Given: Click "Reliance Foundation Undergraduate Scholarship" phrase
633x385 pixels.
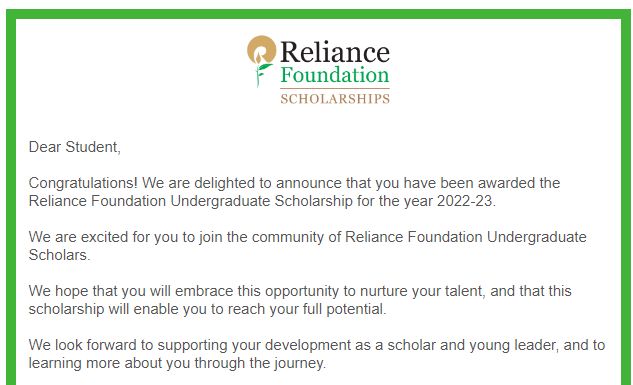Looking at the screenshot, I should [191, 201].
